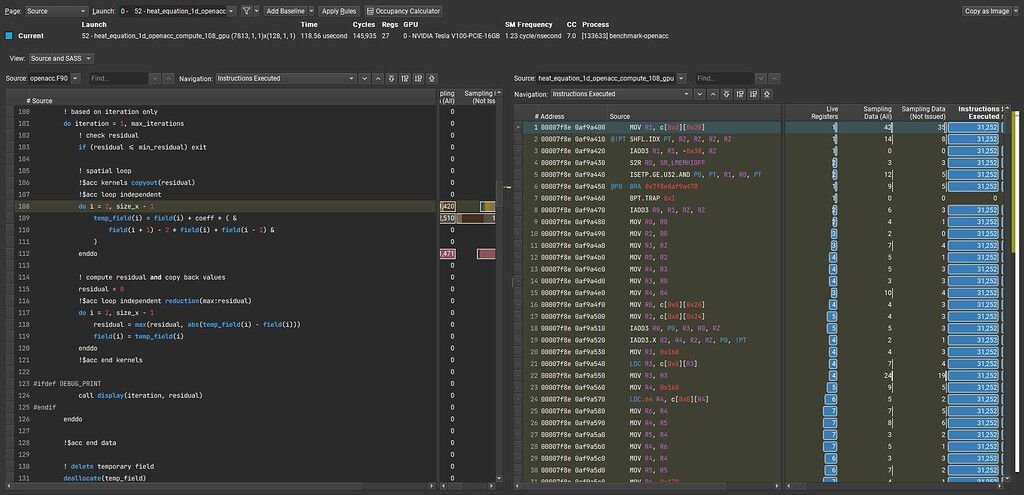
Task: Select SASS row 2 'SHFL.IDX PT, RZ, RZ, RZ, RZ'
Action: 650,139
